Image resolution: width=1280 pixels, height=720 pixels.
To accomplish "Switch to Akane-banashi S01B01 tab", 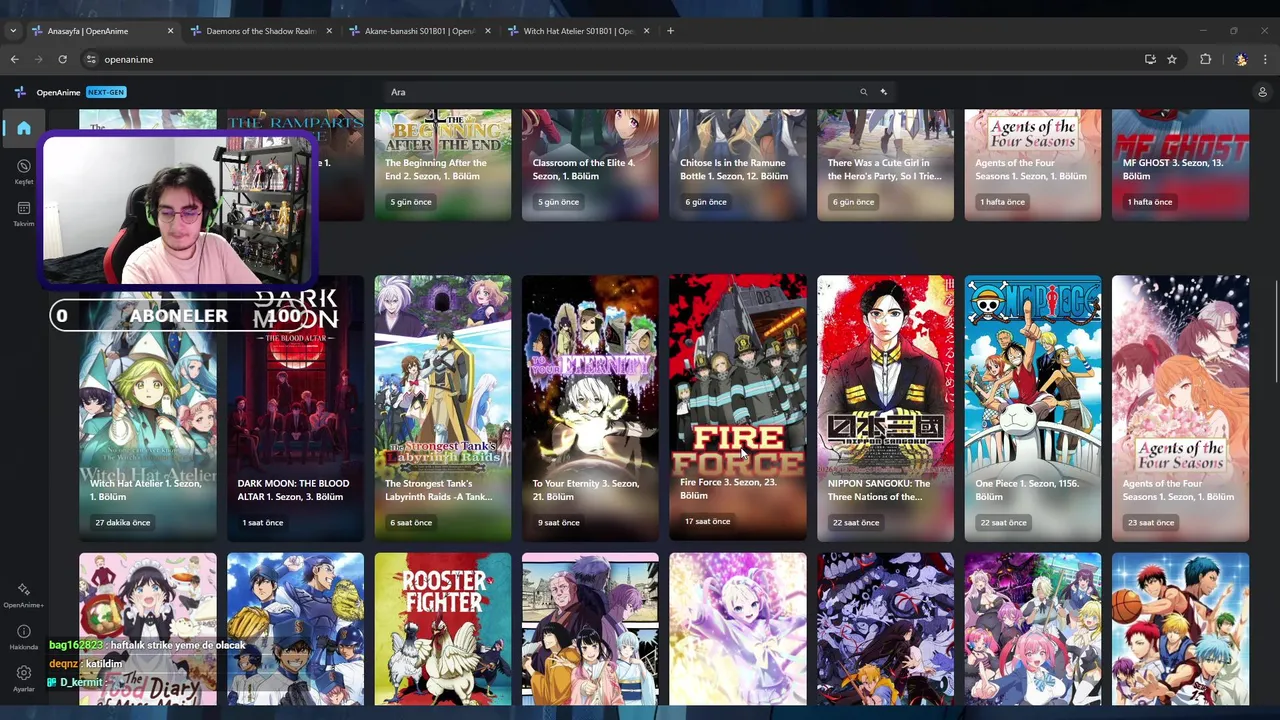I will [x=420, y=31].
